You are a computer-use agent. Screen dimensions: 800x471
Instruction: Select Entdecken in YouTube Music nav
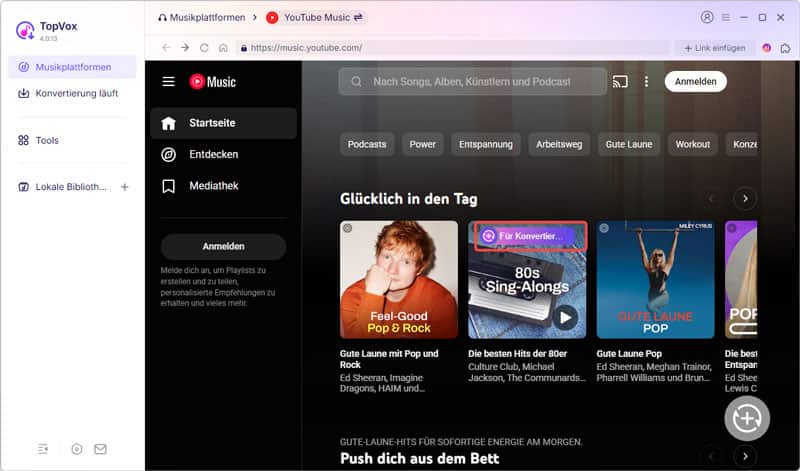223,154
